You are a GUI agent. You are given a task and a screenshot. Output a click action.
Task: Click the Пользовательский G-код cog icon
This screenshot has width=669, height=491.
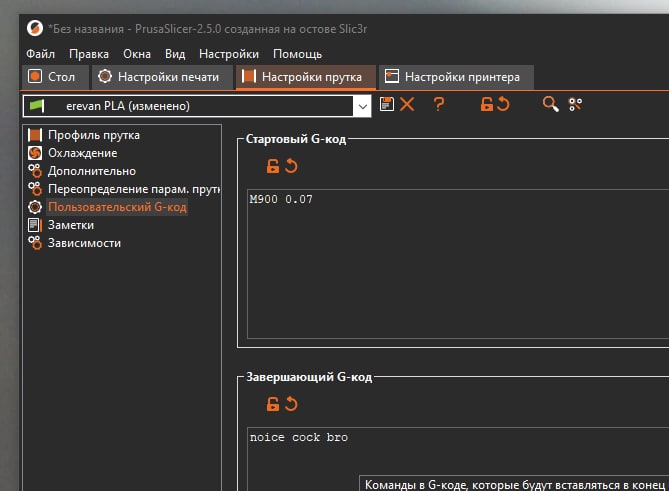pyautogui.click(x=35, y=207)
